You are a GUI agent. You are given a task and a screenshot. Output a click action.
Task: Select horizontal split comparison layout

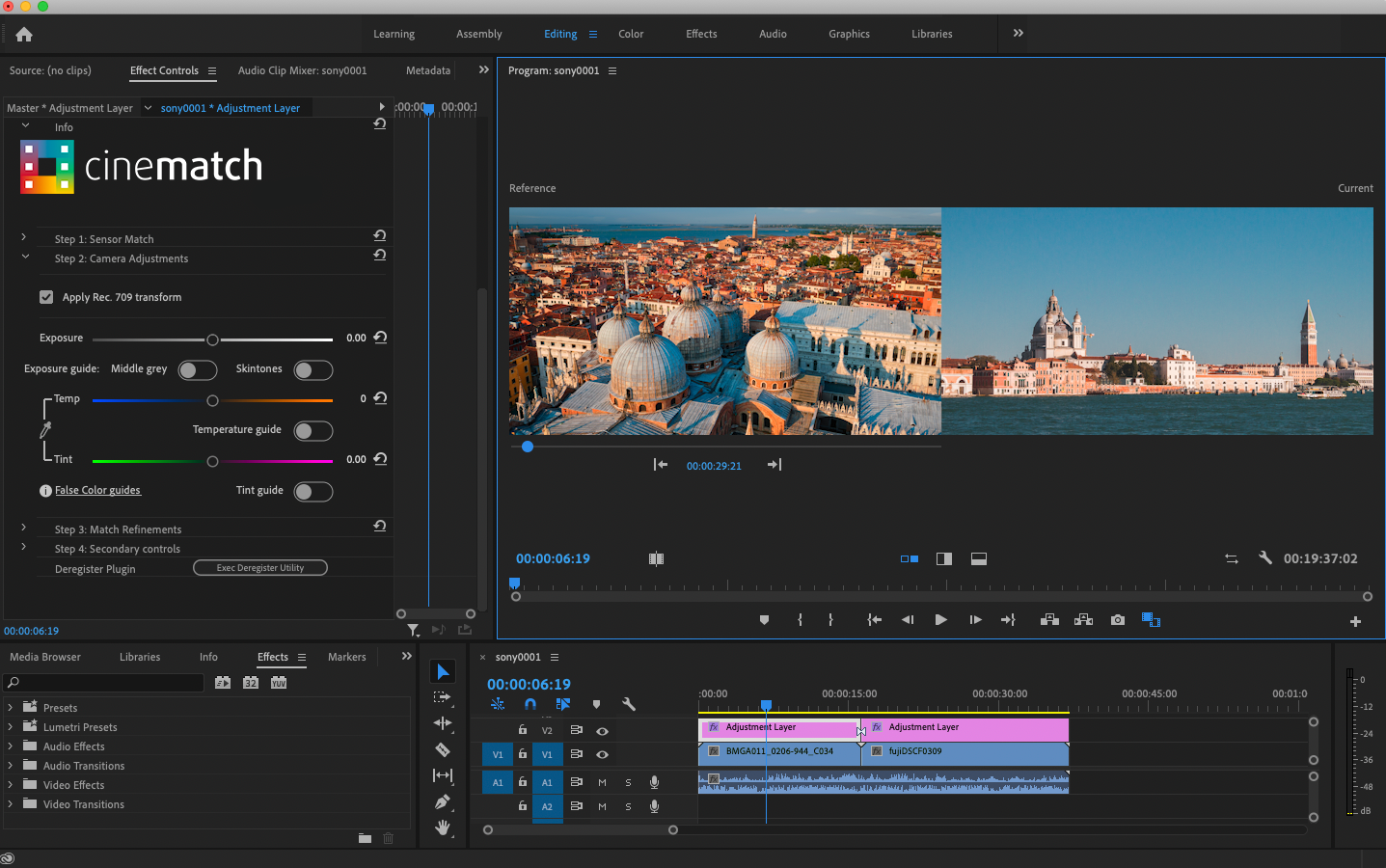click(x=979, y=558)
